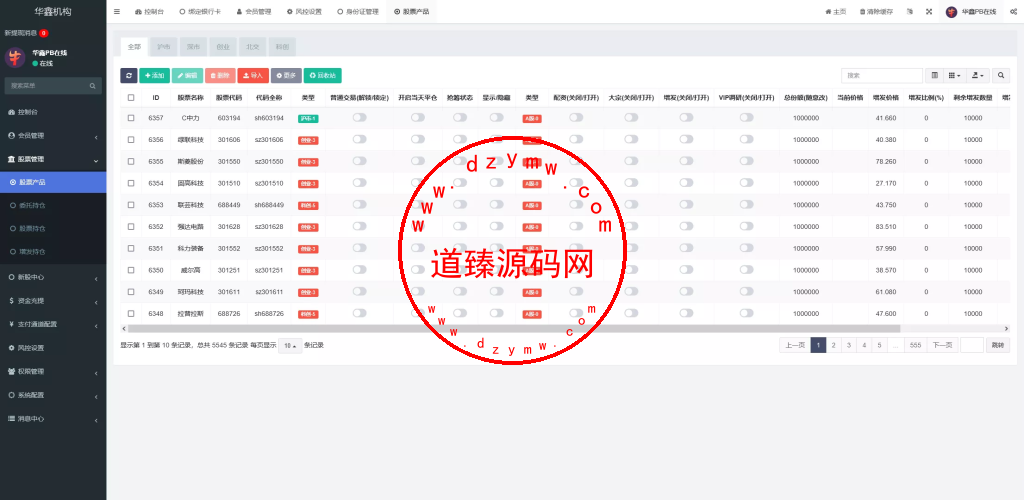
Task: Click the home icon 主页 in top bar
Action: (835, 12)
